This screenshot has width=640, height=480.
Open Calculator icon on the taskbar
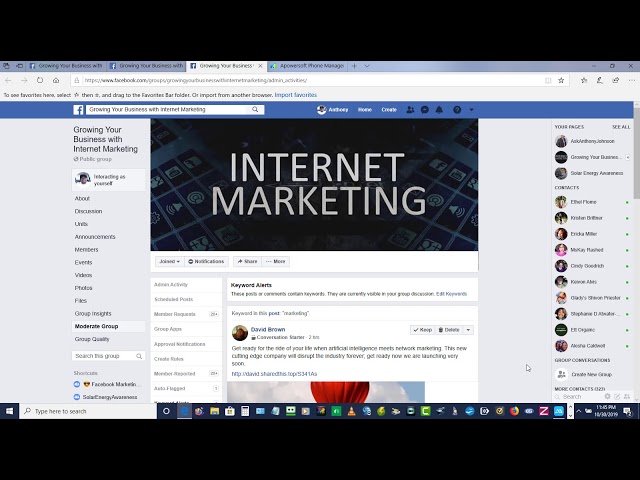(245, 411)
